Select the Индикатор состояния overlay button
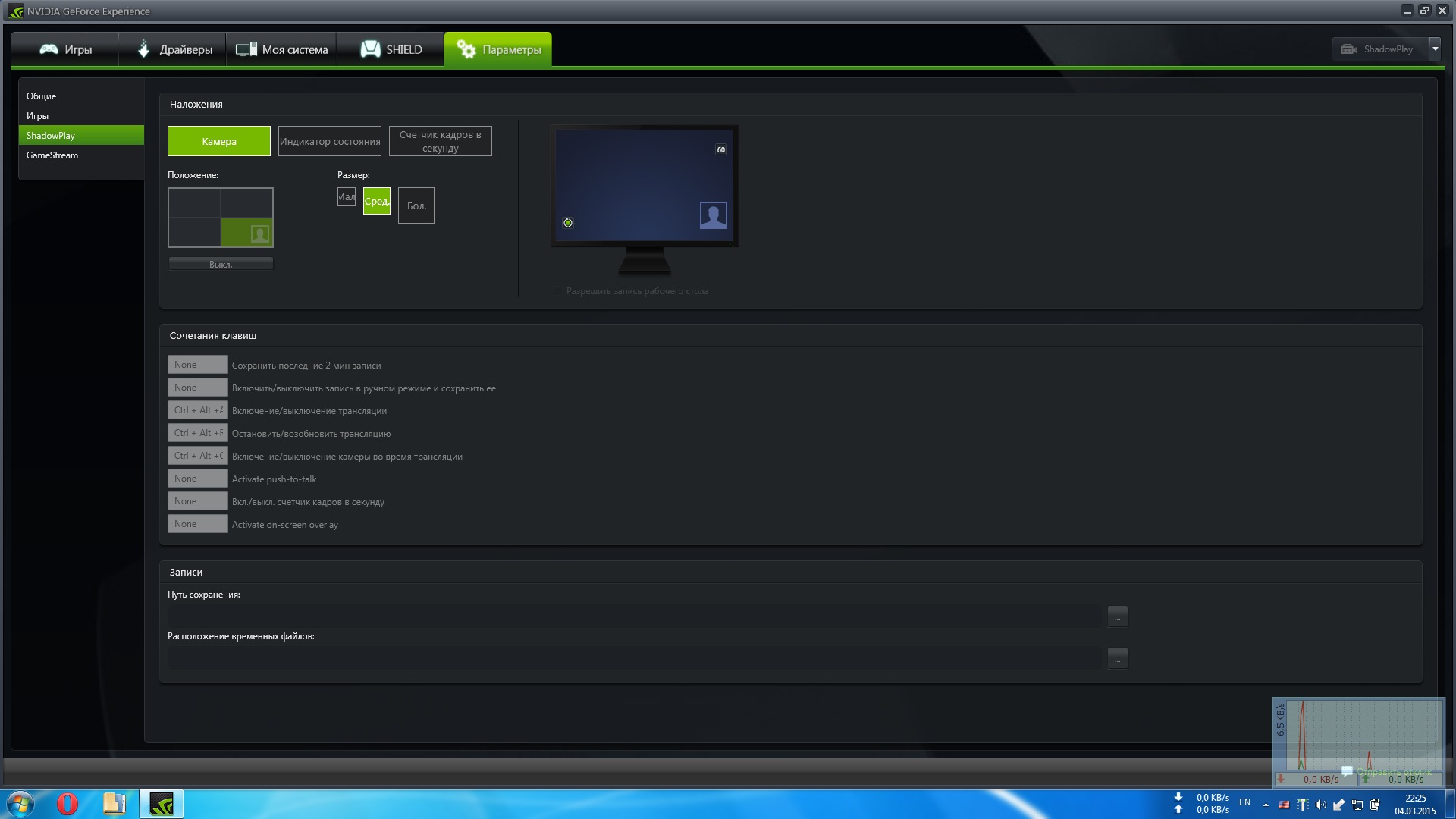Image resolution: width=1456 pixels, height=819 pixels. 330,142
